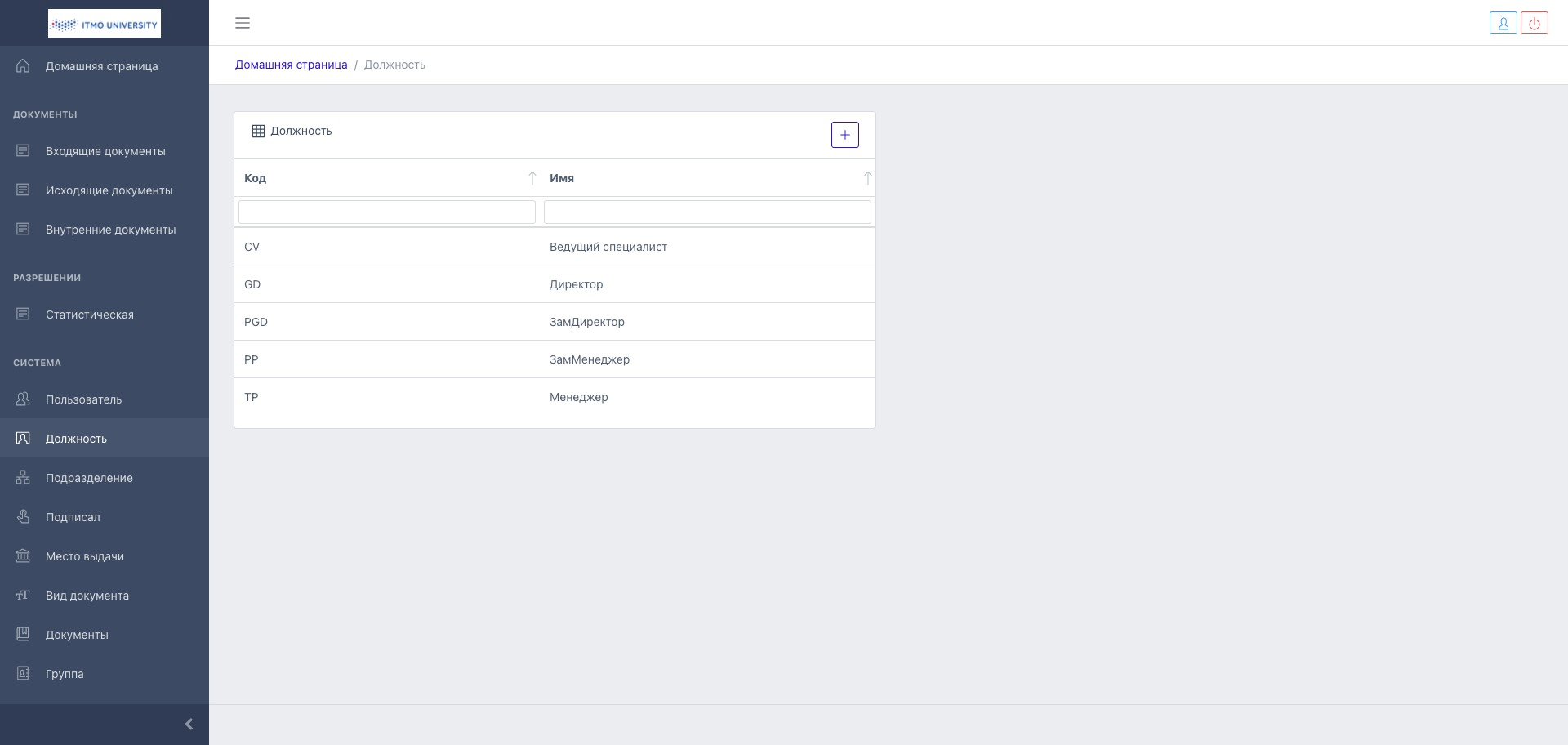Click the red power logout icon
Screen dimensions: 1568x745
pyautogui.click(x=1534, y=24)
